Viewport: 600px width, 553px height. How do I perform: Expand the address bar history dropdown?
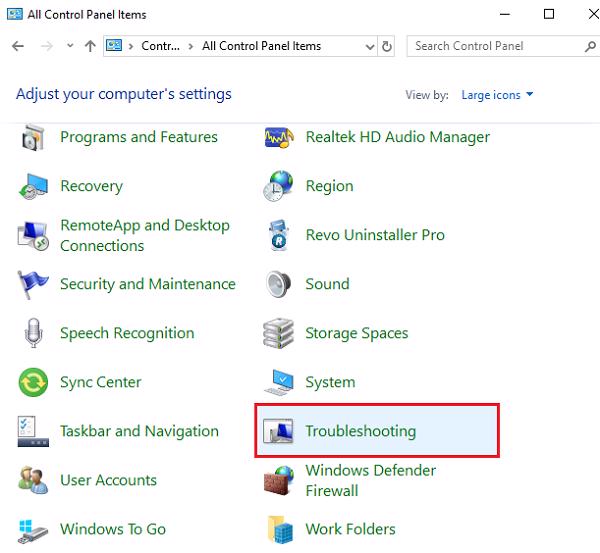[x=370, y=47]
